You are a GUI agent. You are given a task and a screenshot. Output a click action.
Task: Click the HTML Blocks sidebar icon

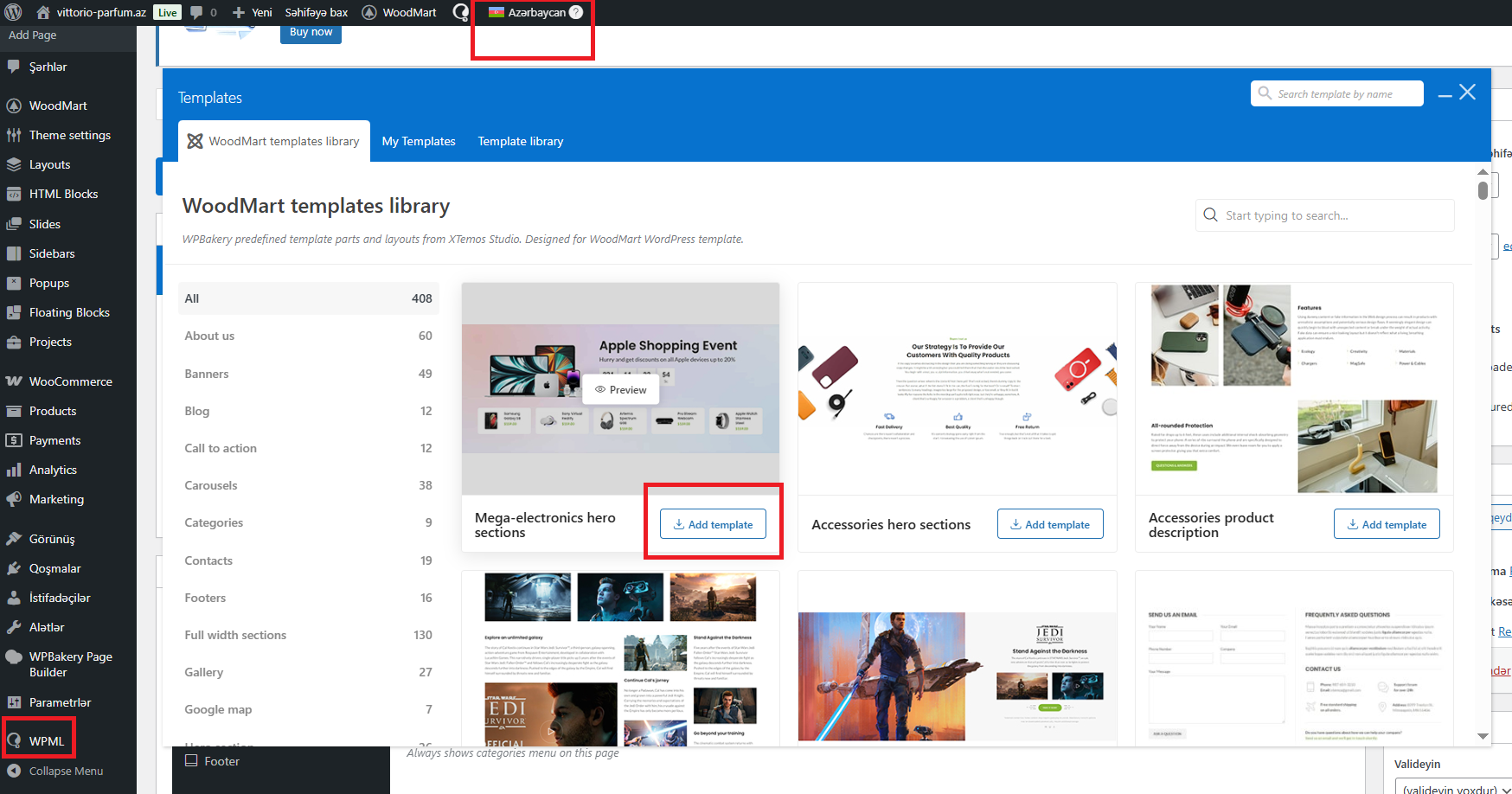(x=14, y=194)
